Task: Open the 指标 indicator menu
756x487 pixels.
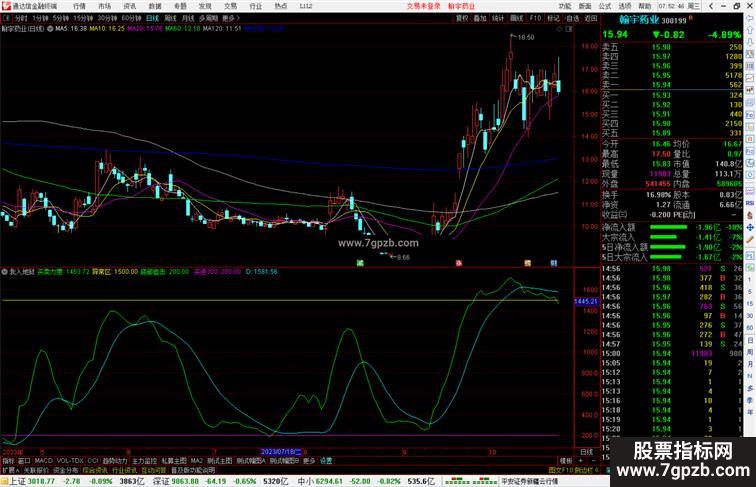Action: pyautogui.click(x=8, y=461)
